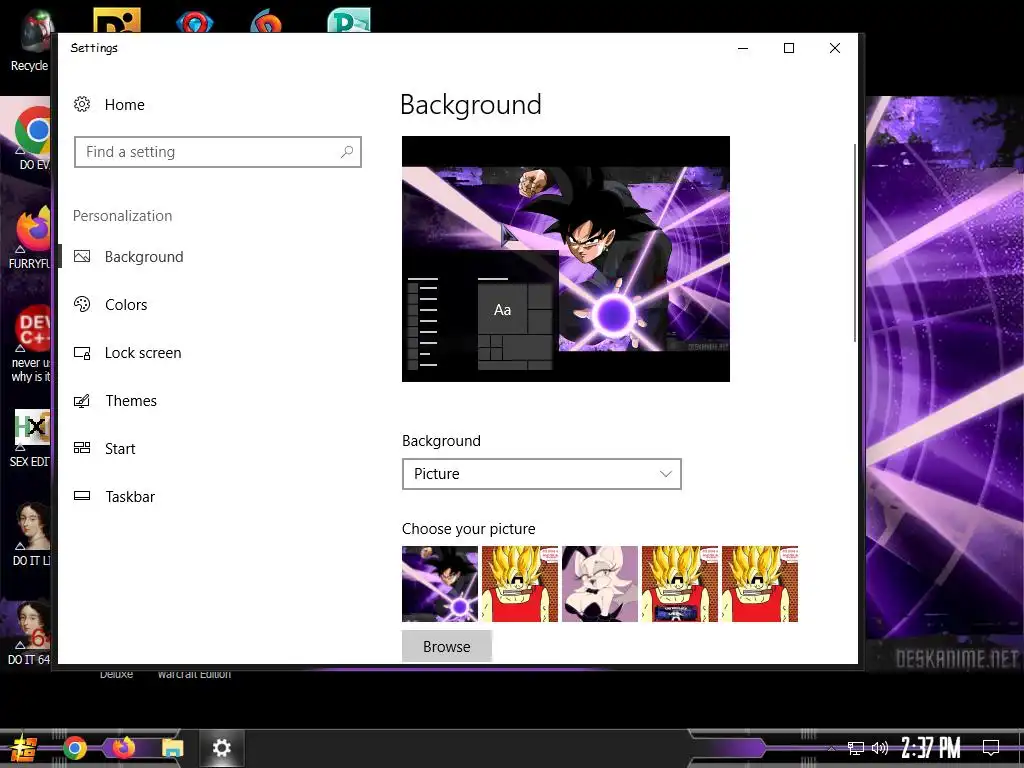Open the Start menu button on taskbar
Image resolution: width=1024 pixels, height=768 pixels.
[24, 748]
